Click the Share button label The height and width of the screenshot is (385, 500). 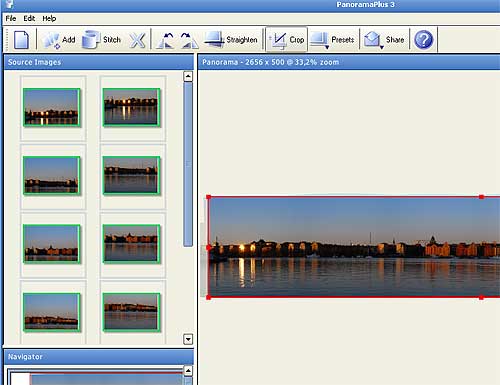pos(395,40)
